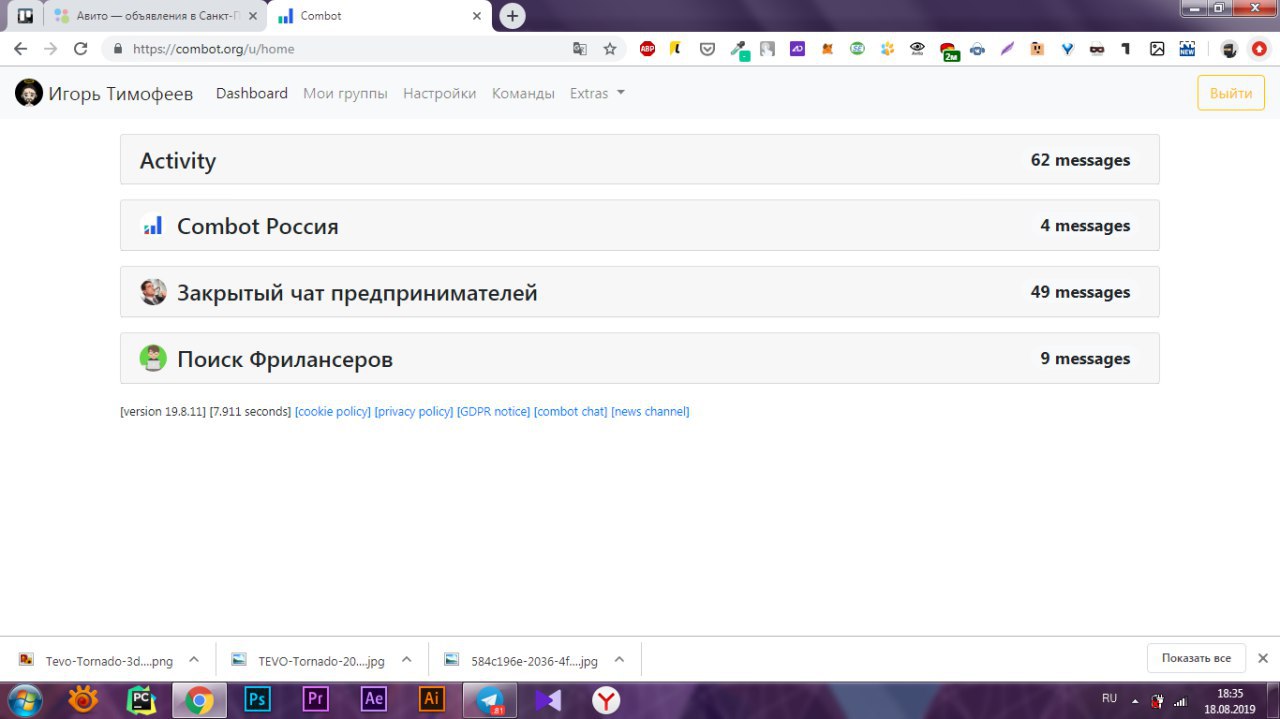Click the Игорь Тимофеев name
The height and width of the screenshot is (719, 1280).
tap(121, 93)
